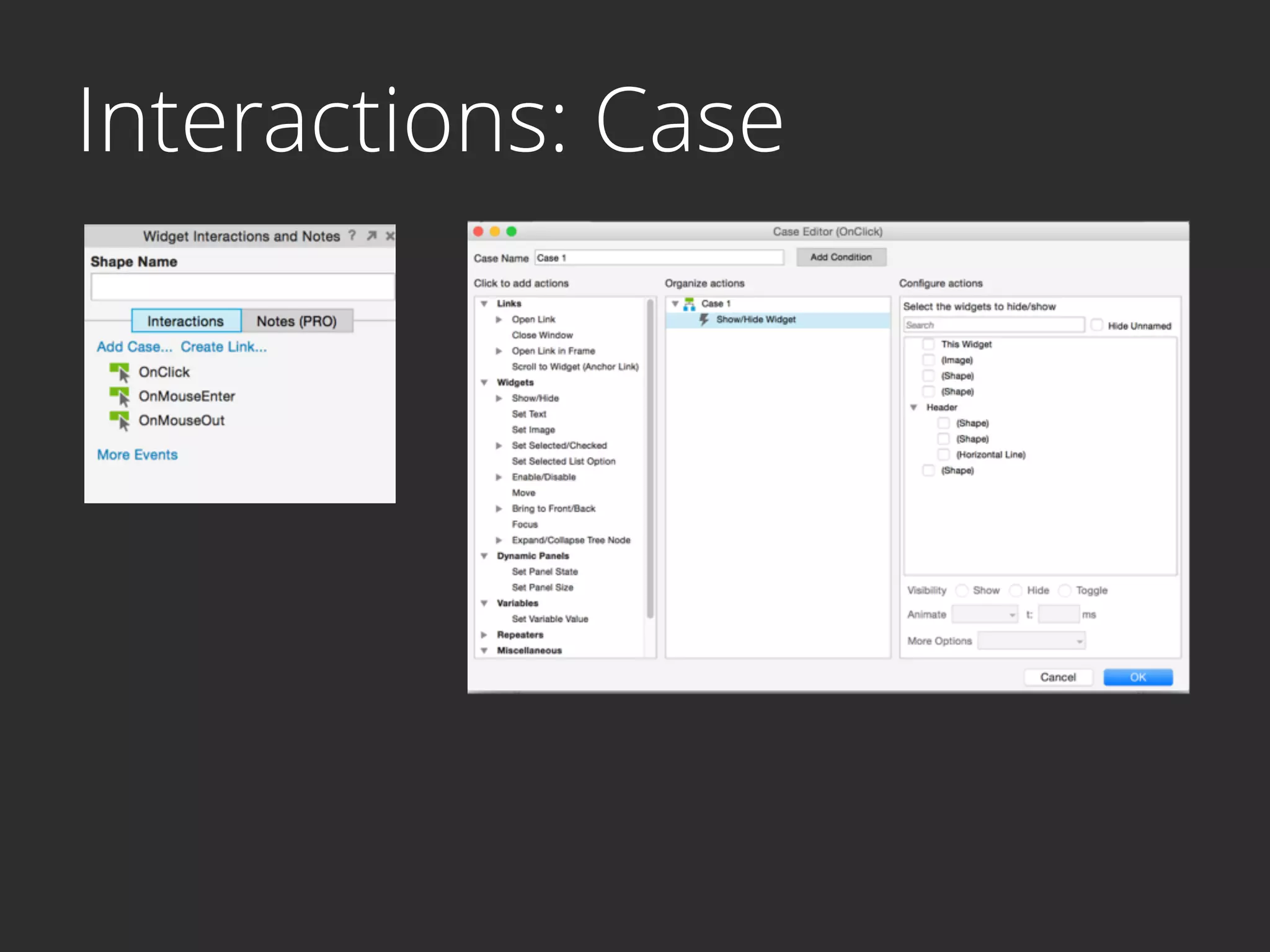Expand the Set Selected/Checked action

pyautogui.click(x=499, y=445)
